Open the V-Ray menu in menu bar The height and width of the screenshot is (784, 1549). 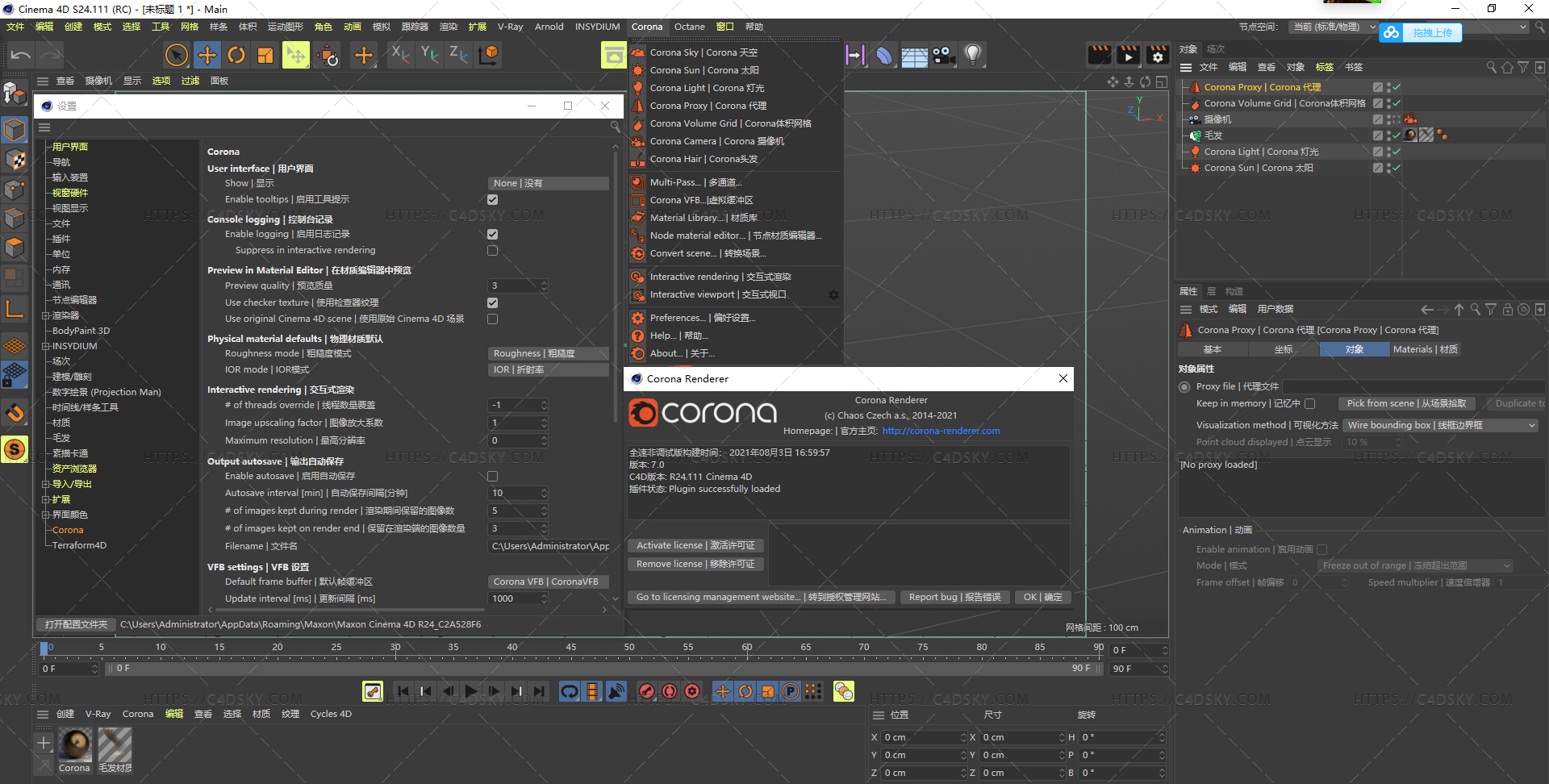(x=510, y=27)
